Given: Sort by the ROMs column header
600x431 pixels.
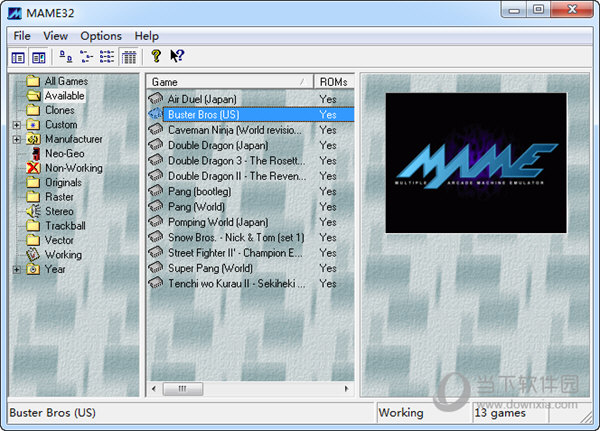Looking at the screenshot, I should [334, 82].
